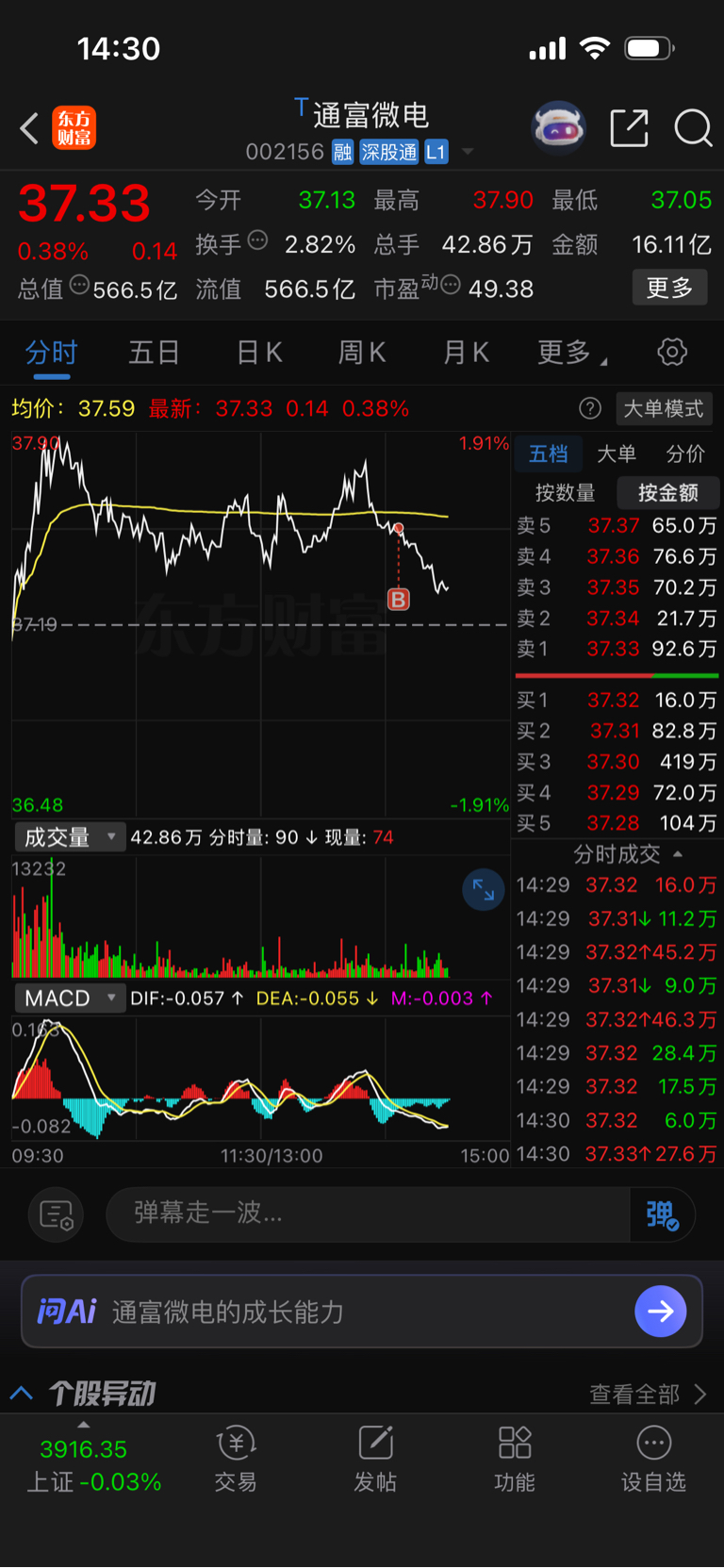
Task: Open the 发帖 post icon
Action: 375,1460
